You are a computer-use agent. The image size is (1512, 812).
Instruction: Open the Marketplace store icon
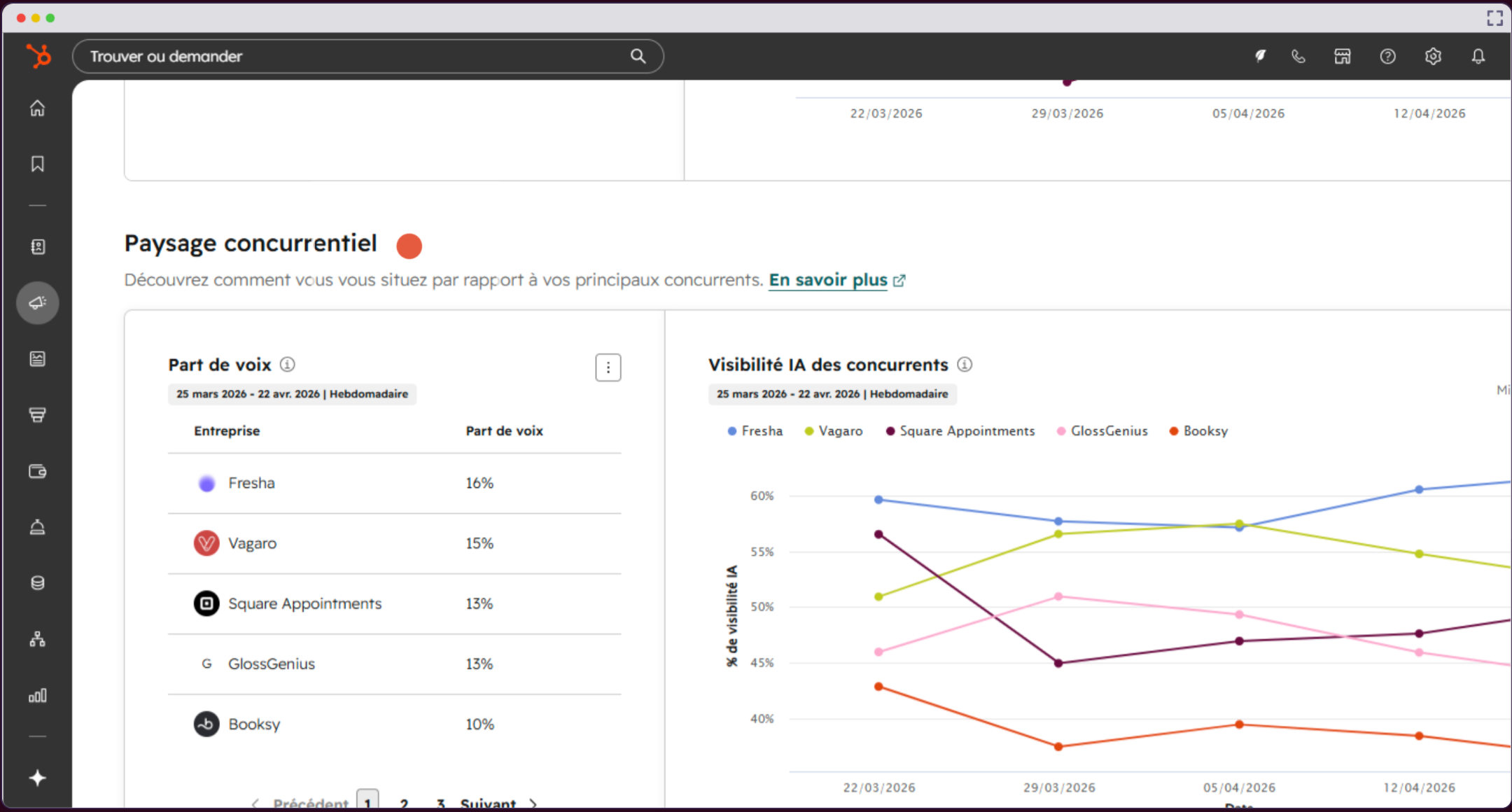tap(1343, 56)
